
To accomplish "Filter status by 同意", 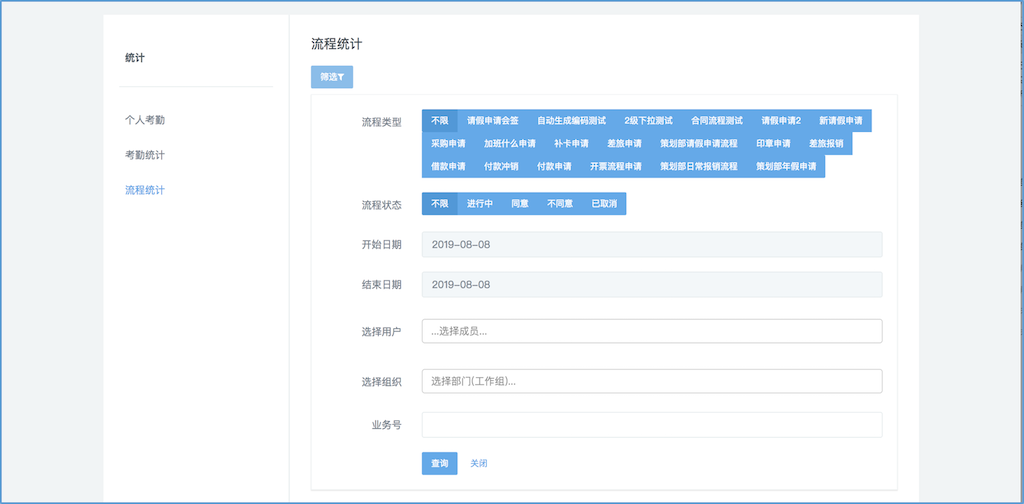I will (520, 204).
